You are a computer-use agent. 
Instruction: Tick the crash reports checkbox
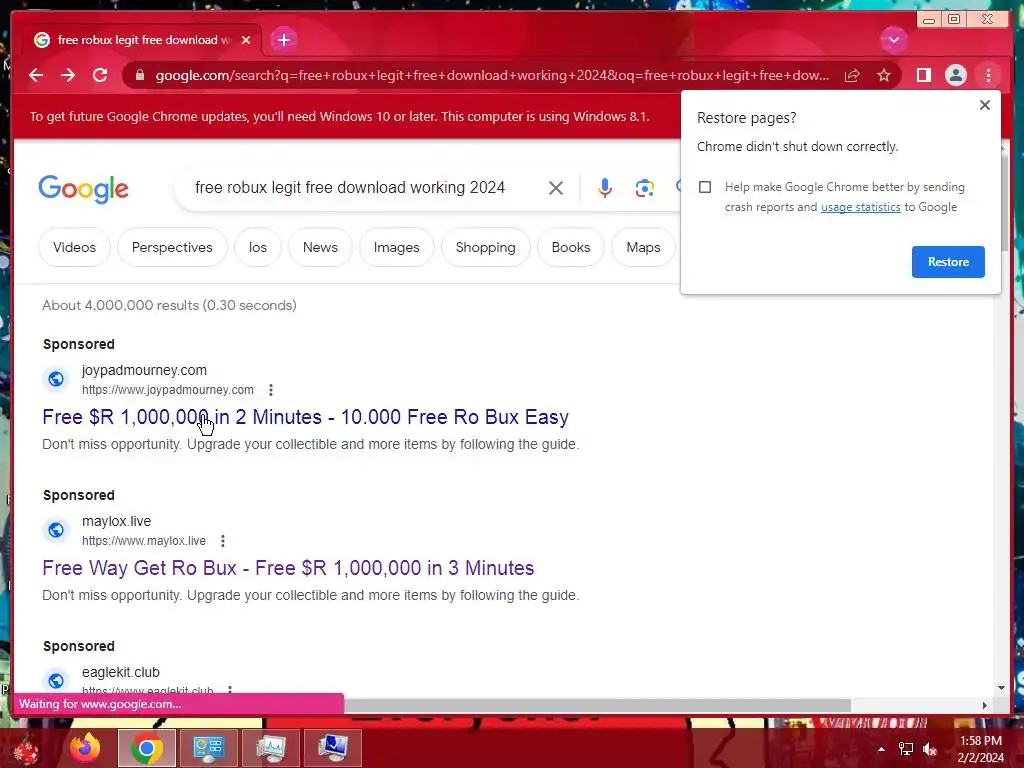click(x=705, y=187)
